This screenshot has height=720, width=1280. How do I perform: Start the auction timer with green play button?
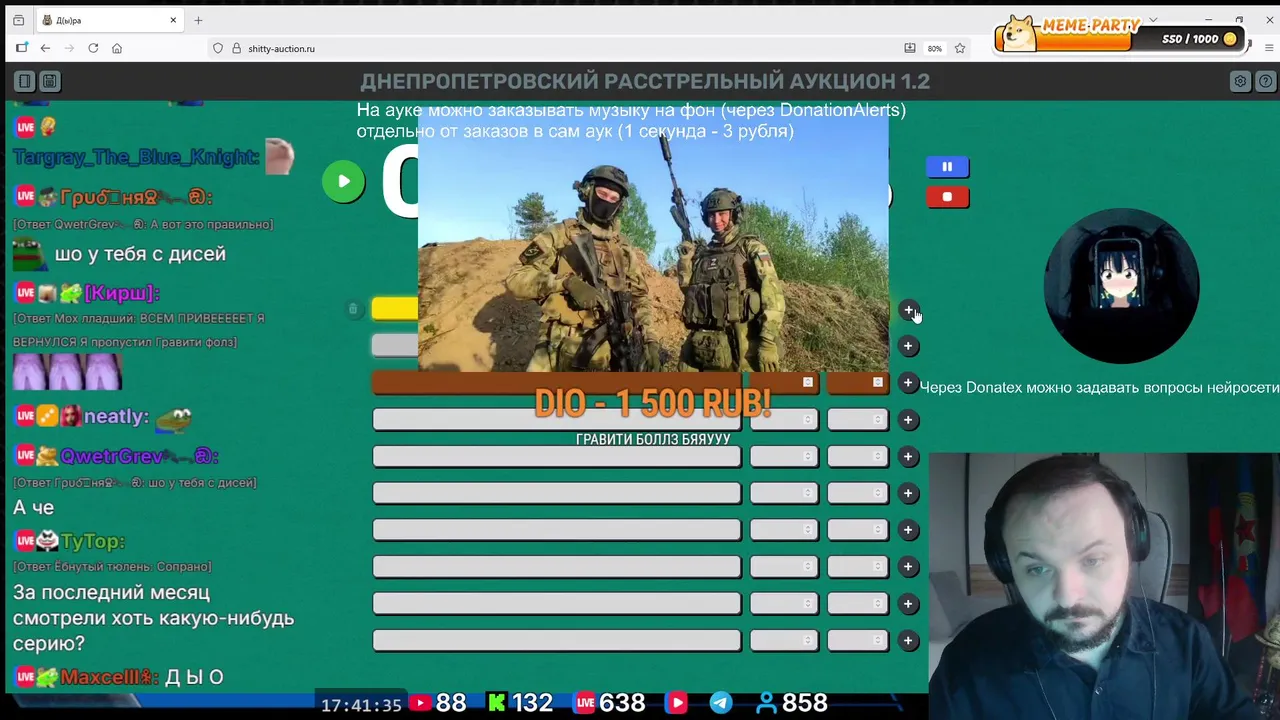point(343,181)
